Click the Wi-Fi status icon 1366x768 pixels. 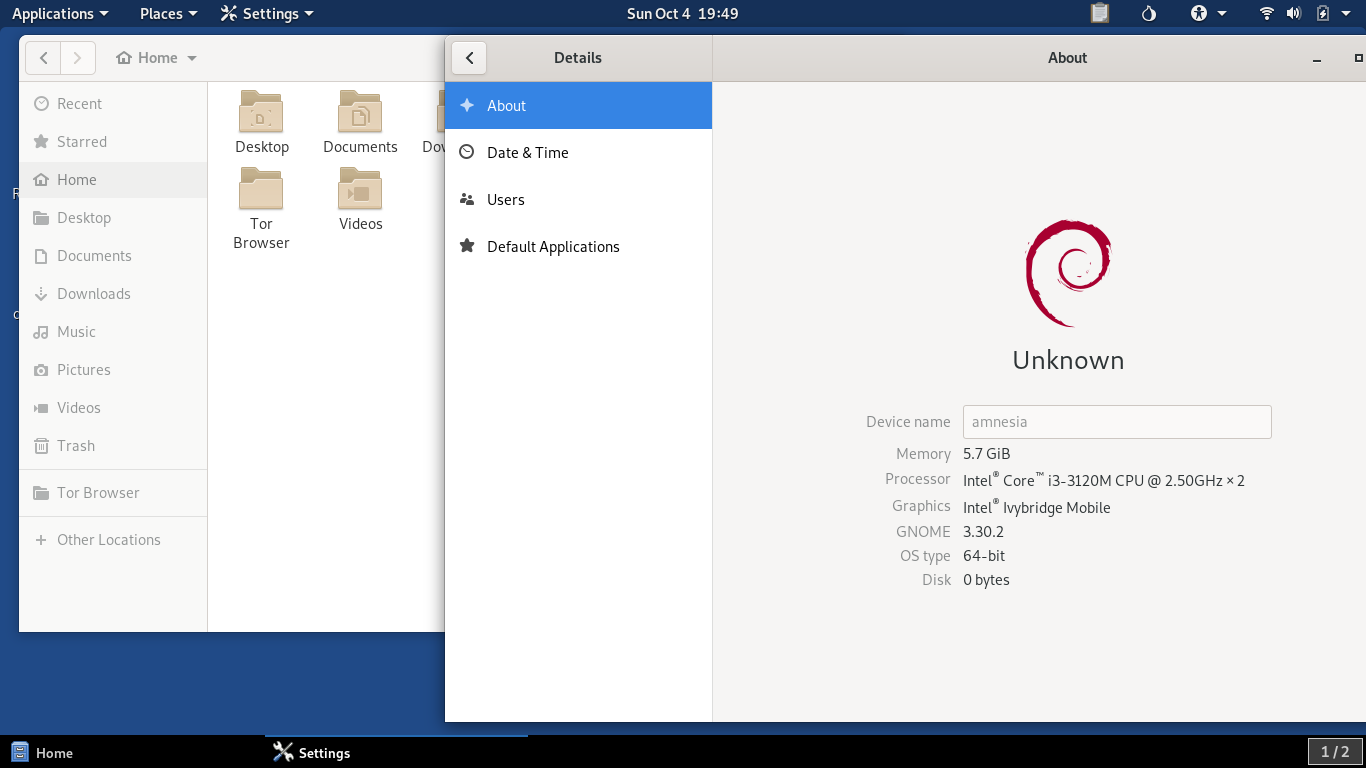coord(1267,13)
